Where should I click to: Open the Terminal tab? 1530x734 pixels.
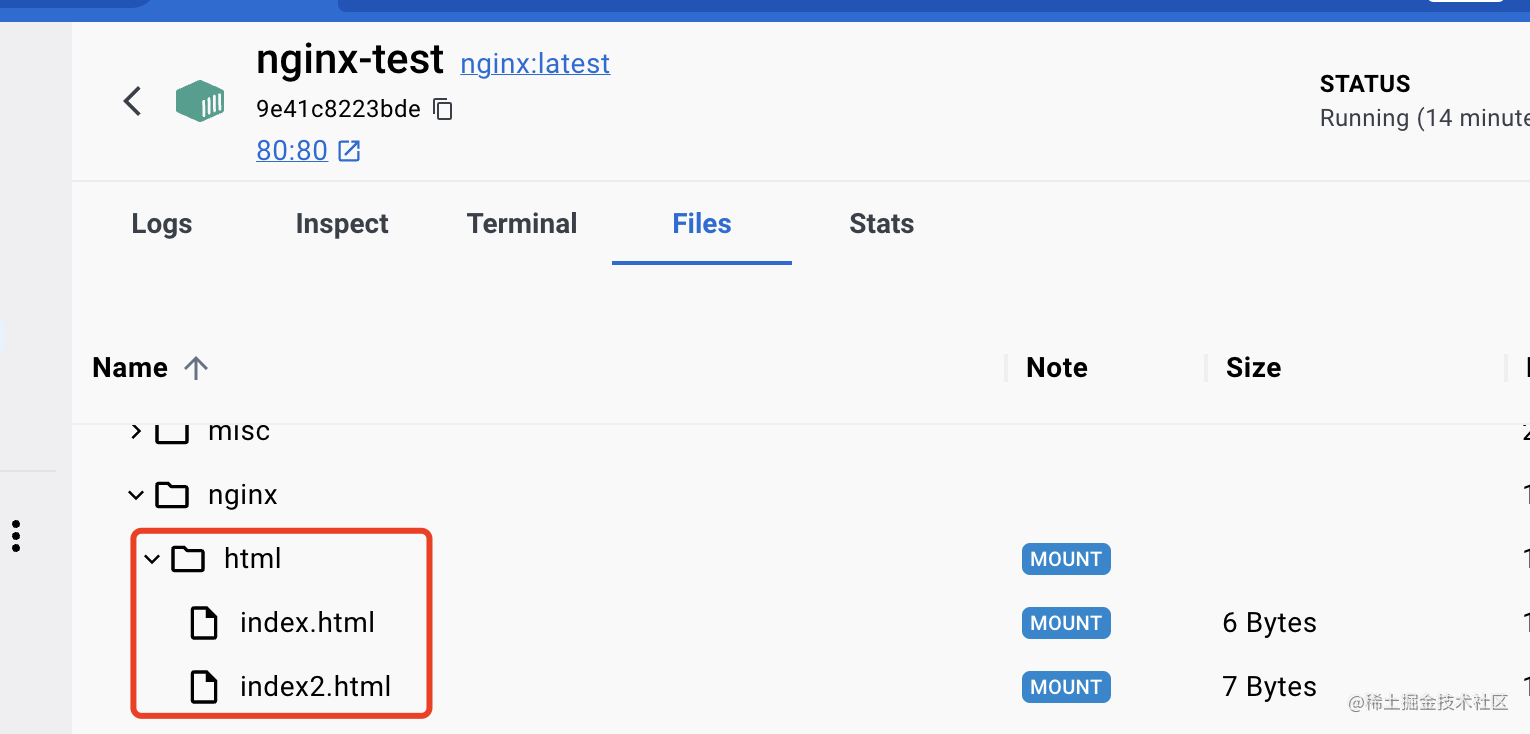(522, 224)
